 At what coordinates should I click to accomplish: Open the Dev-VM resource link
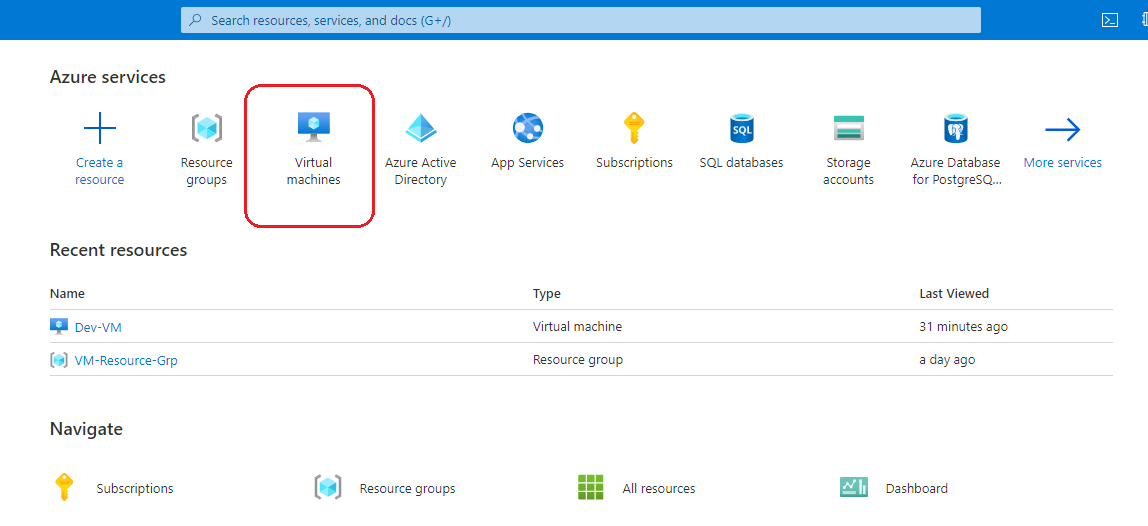[x=98, y=327]
